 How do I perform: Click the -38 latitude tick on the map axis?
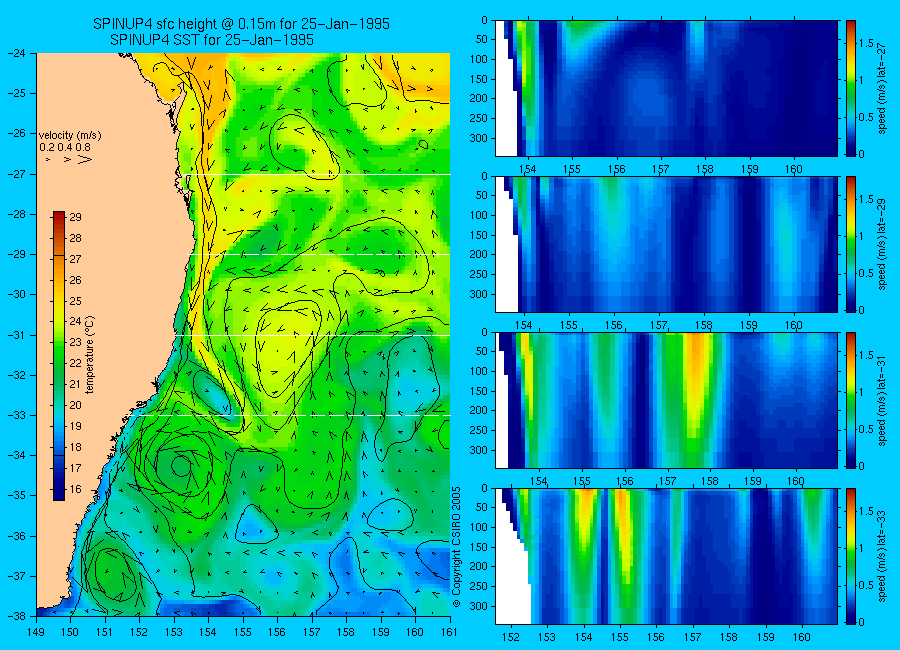17,616
